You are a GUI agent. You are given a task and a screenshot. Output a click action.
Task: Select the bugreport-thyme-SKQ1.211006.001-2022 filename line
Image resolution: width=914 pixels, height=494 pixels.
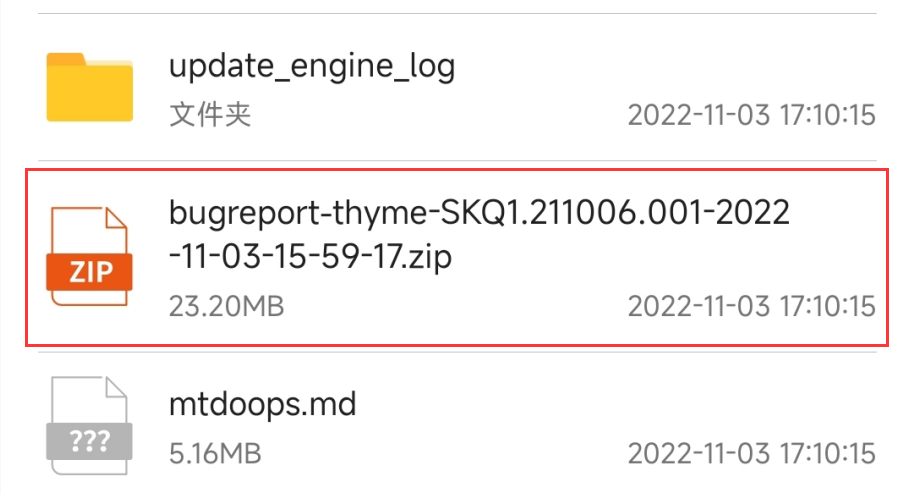(479, 212)
